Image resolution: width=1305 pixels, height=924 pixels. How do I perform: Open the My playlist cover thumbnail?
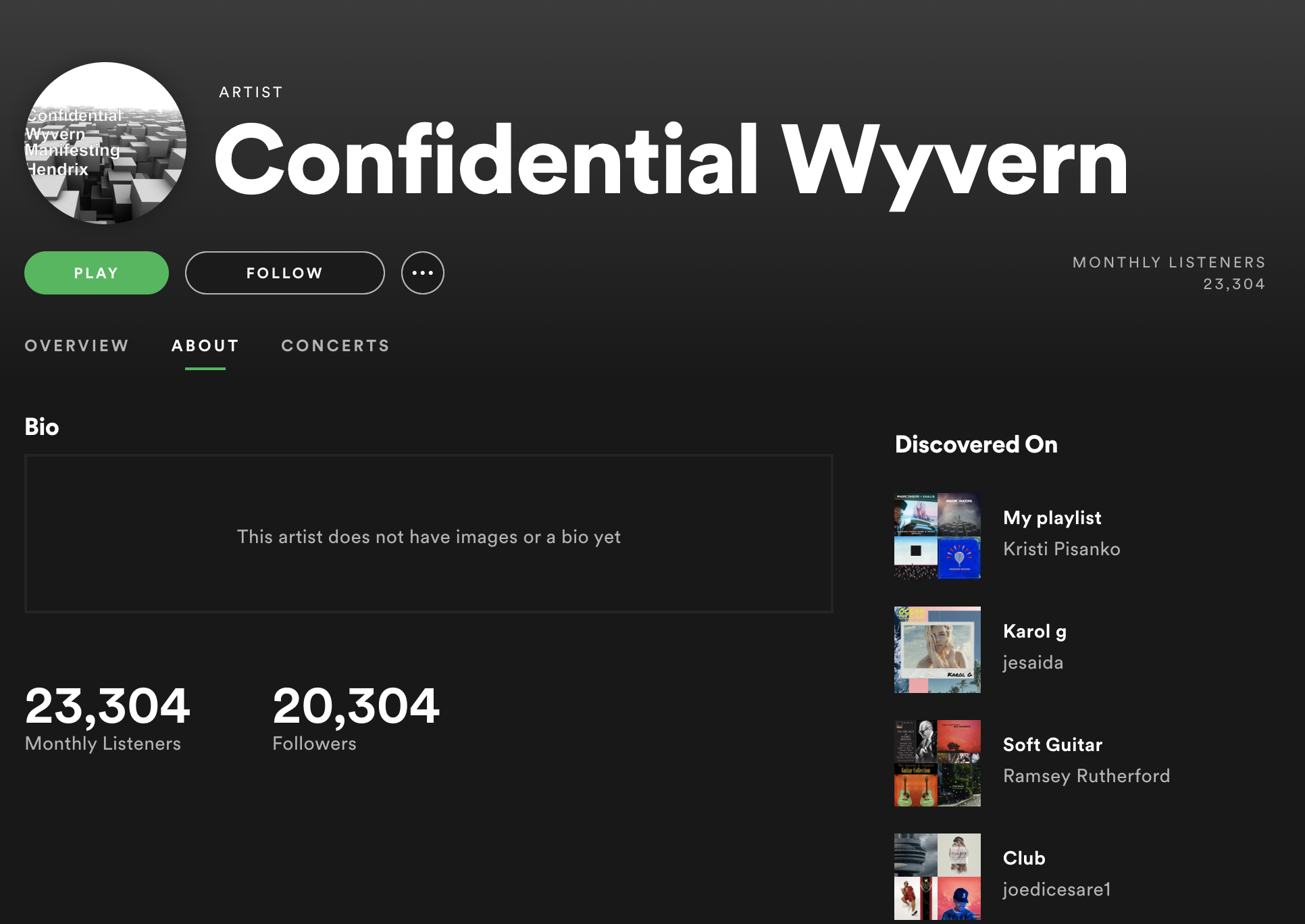(x=938, y=536)
